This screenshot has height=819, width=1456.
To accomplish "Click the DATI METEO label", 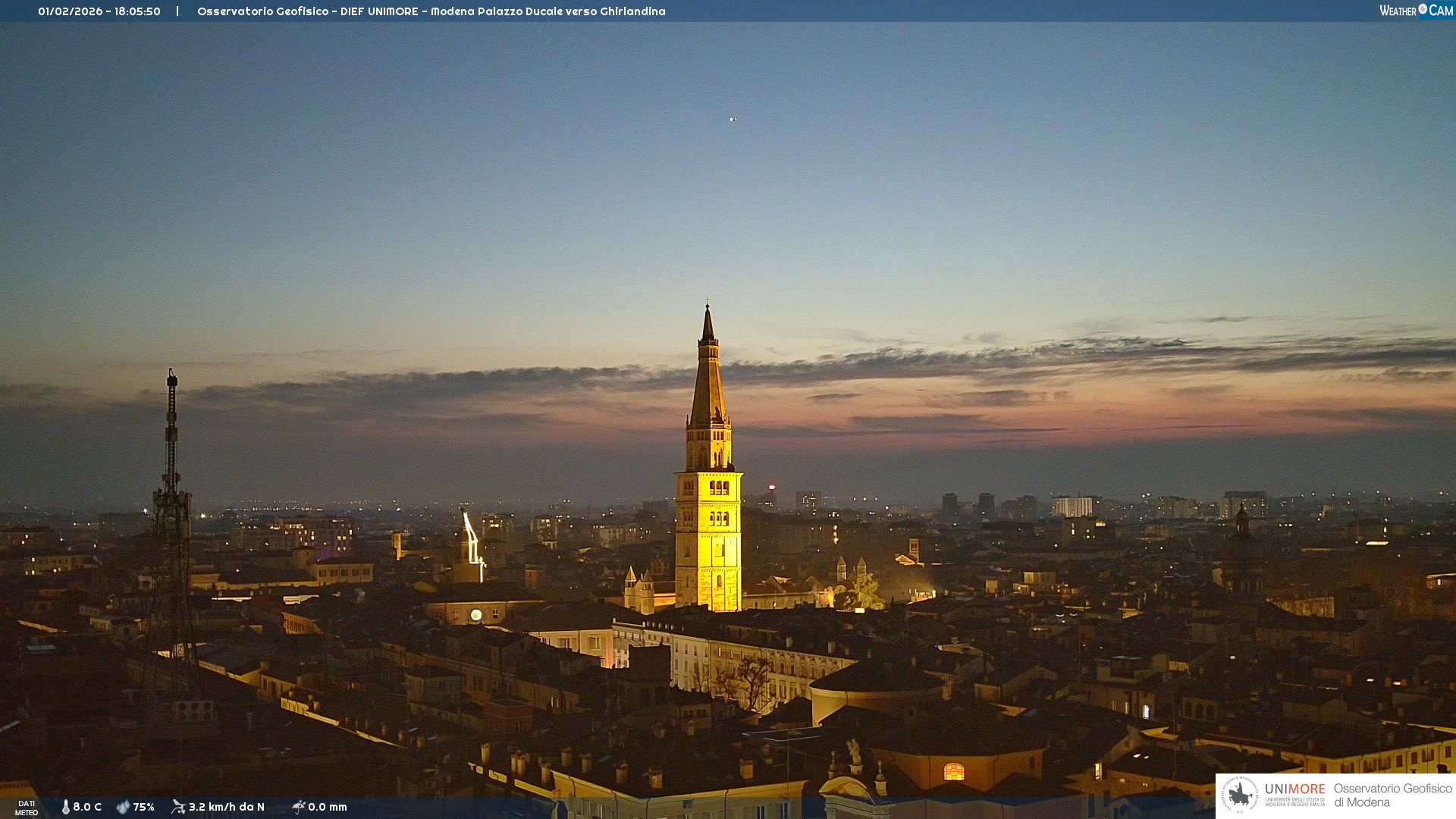I will tap(27, 808).
